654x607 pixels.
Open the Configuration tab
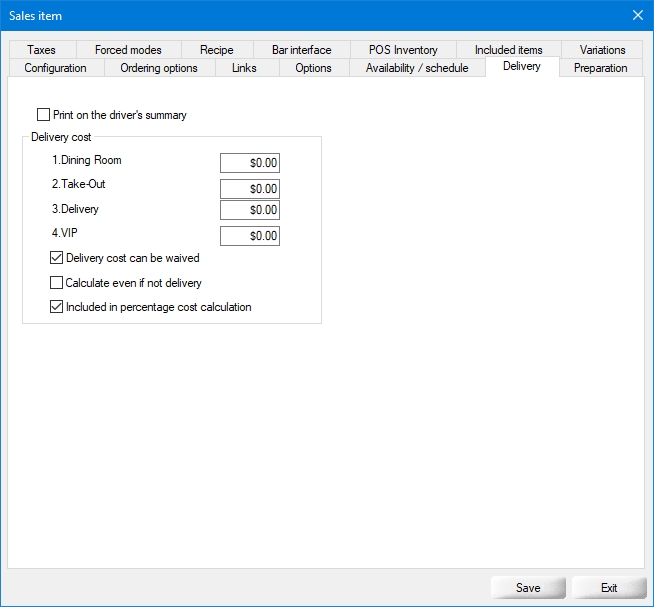55,68
